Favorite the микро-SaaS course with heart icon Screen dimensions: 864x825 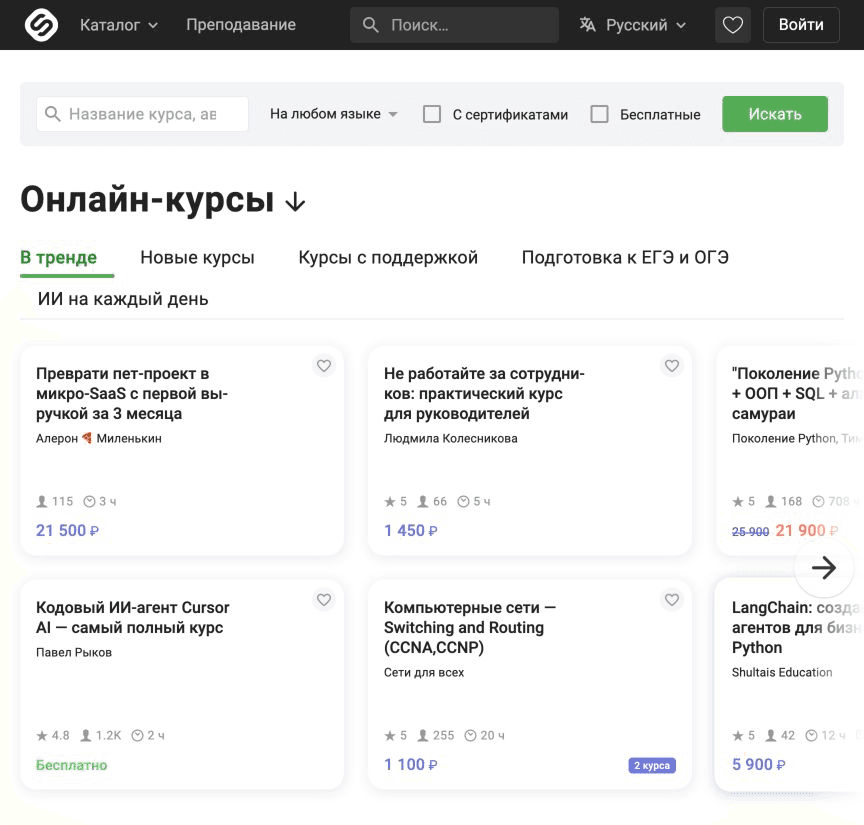pyautogui.click(x=324, y=365)
